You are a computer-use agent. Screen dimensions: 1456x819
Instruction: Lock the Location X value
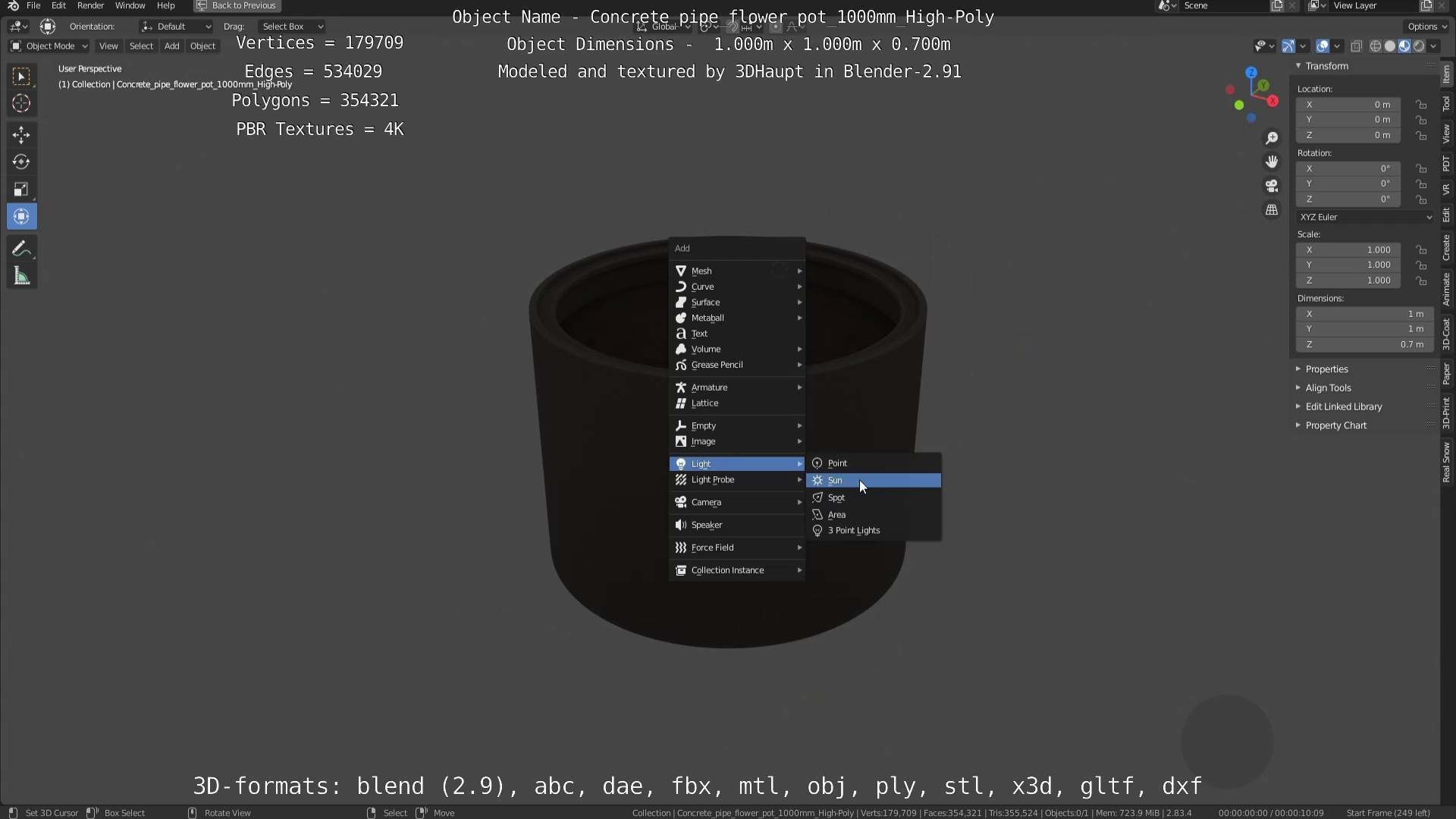point(1421,105)
